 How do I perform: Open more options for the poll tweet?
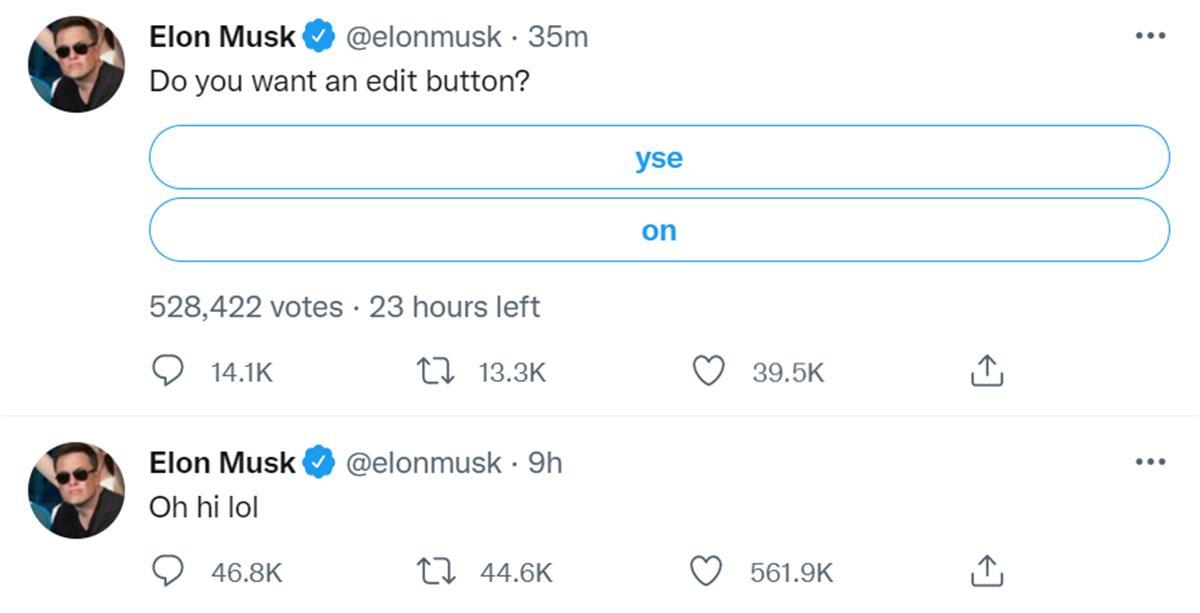(x=1150, y=36)
